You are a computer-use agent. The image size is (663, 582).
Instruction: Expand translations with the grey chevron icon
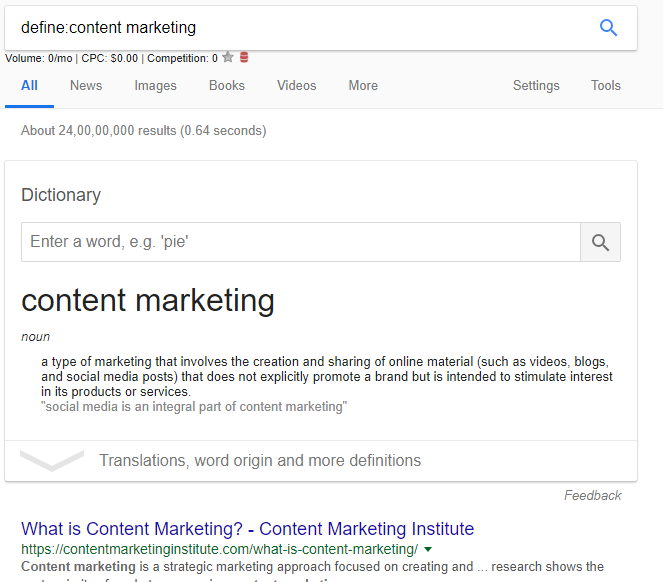52,461
